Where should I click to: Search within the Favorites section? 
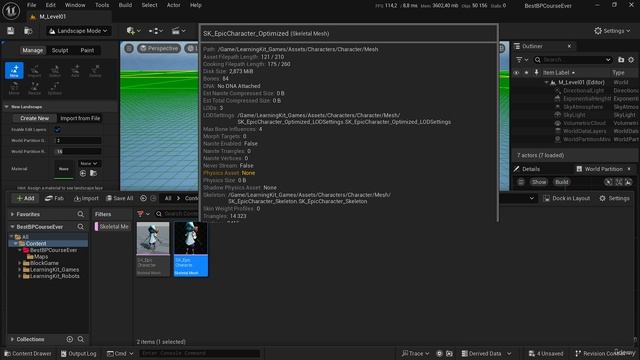(x=80, y=214)
